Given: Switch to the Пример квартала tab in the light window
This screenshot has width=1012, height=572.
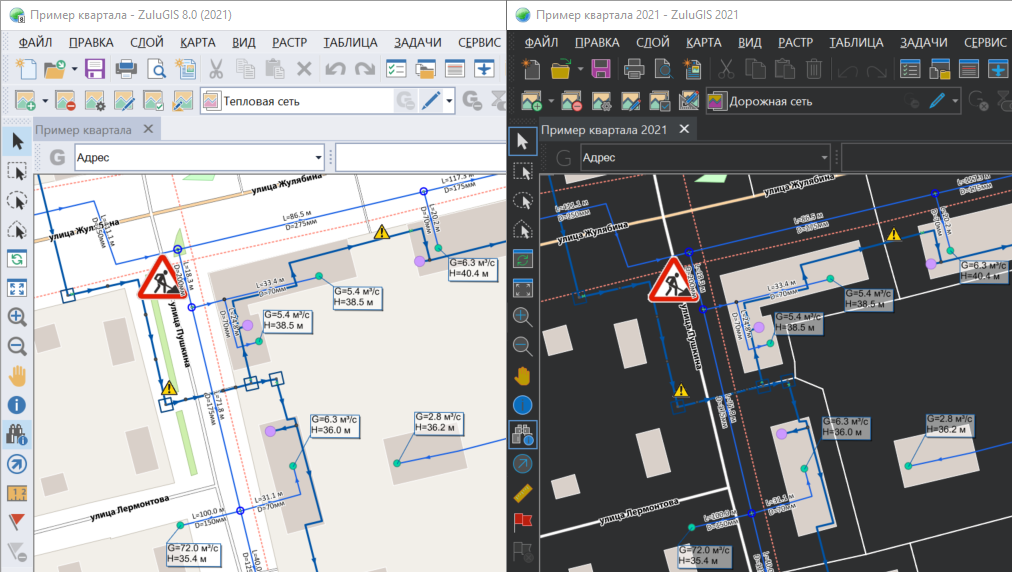Looking at the screenshot, I should pos(84,130).
